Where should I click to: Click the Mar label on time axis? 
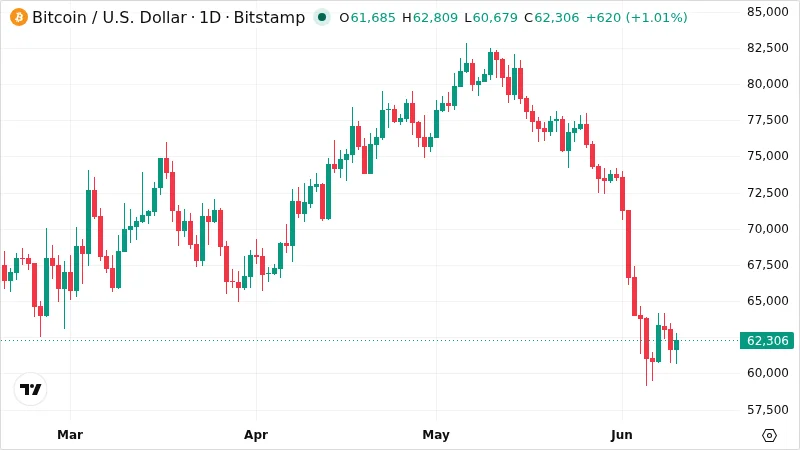(70, 435)
